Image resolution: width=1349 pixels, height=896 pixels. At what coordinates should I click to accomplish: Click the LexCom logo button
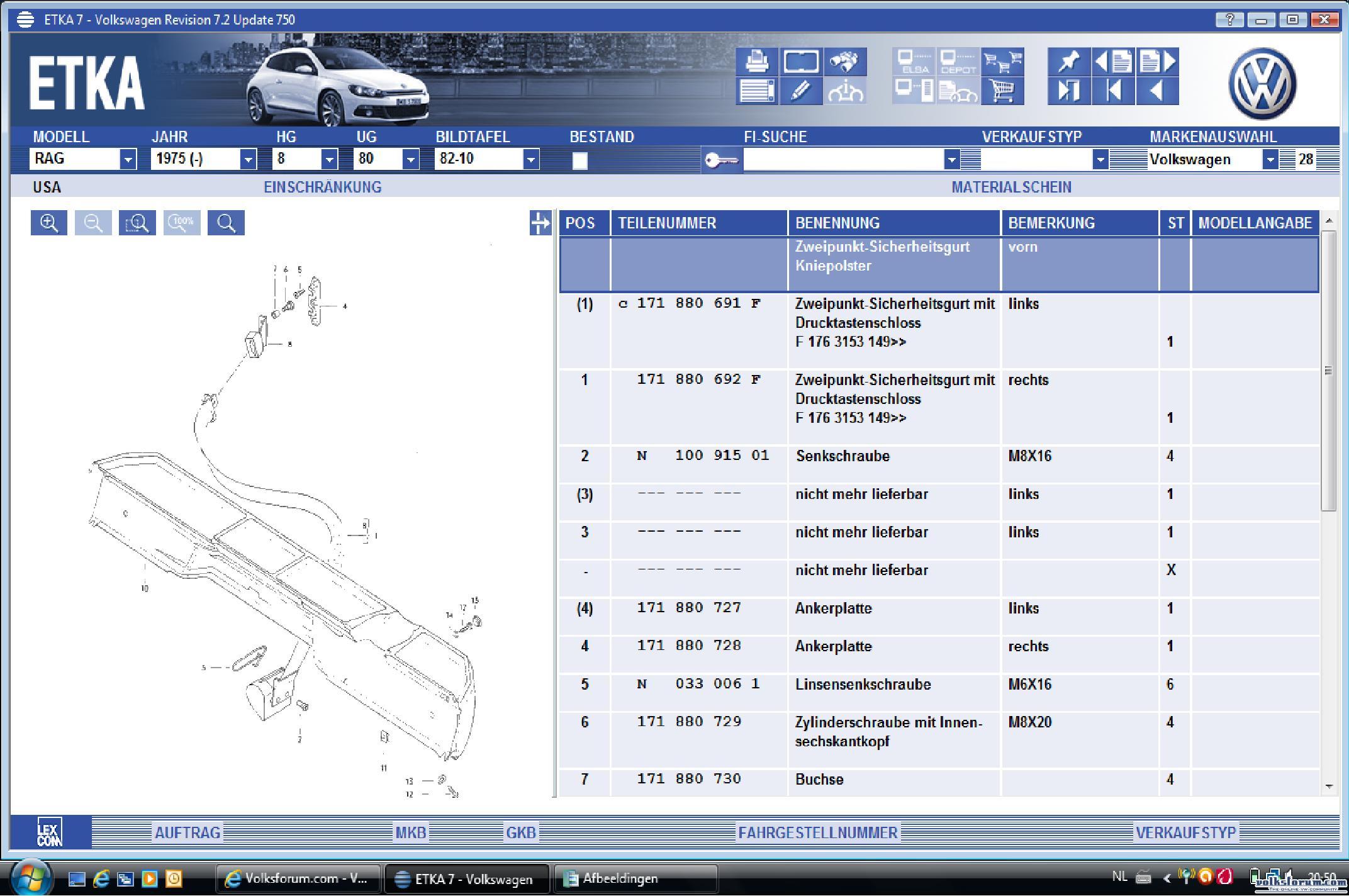[x=50, y=832]
